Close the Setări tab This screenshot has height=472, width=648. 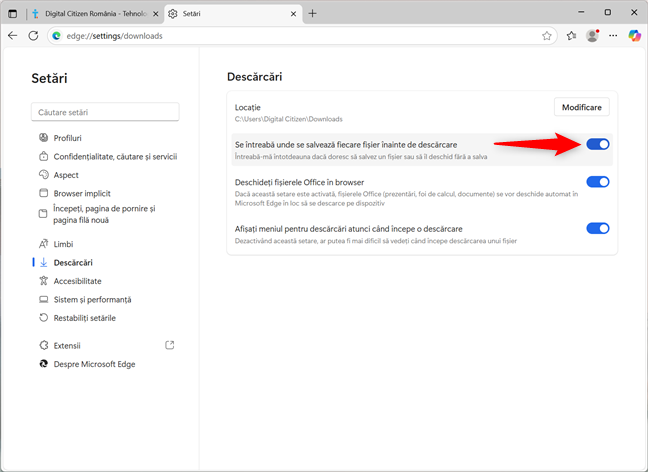(293, 14)
